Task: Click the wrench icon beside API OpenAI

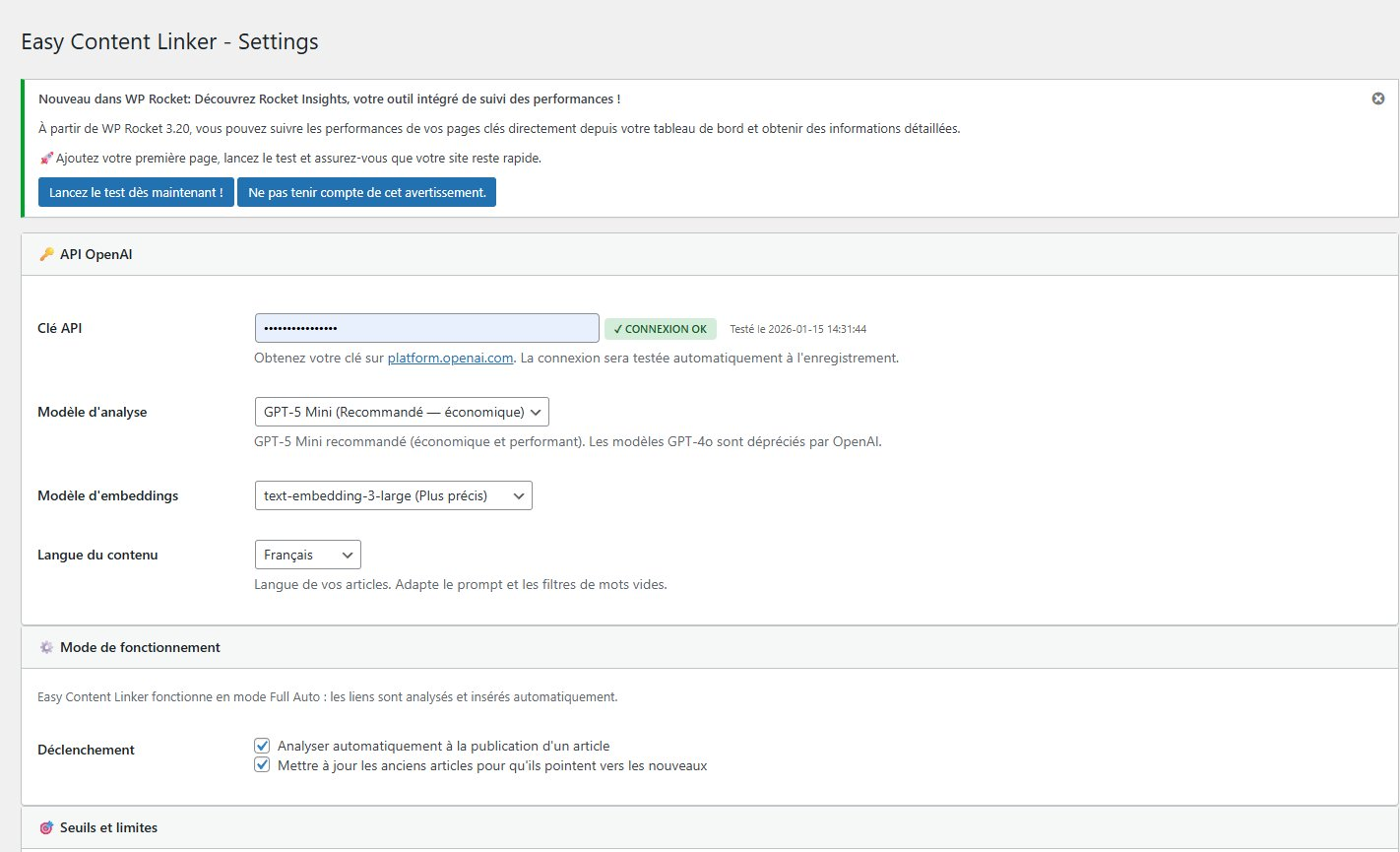Action: pos(46,253)
